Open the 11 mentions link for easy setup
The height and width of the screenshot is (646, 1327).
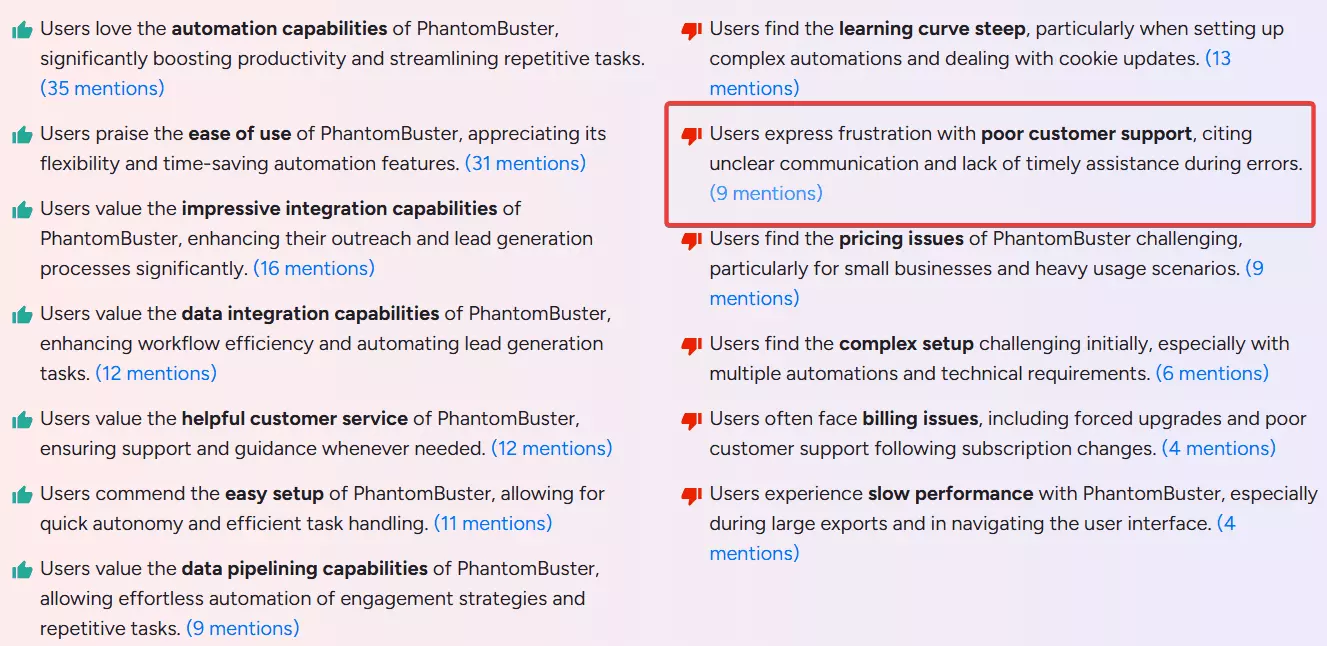[493, 523]
